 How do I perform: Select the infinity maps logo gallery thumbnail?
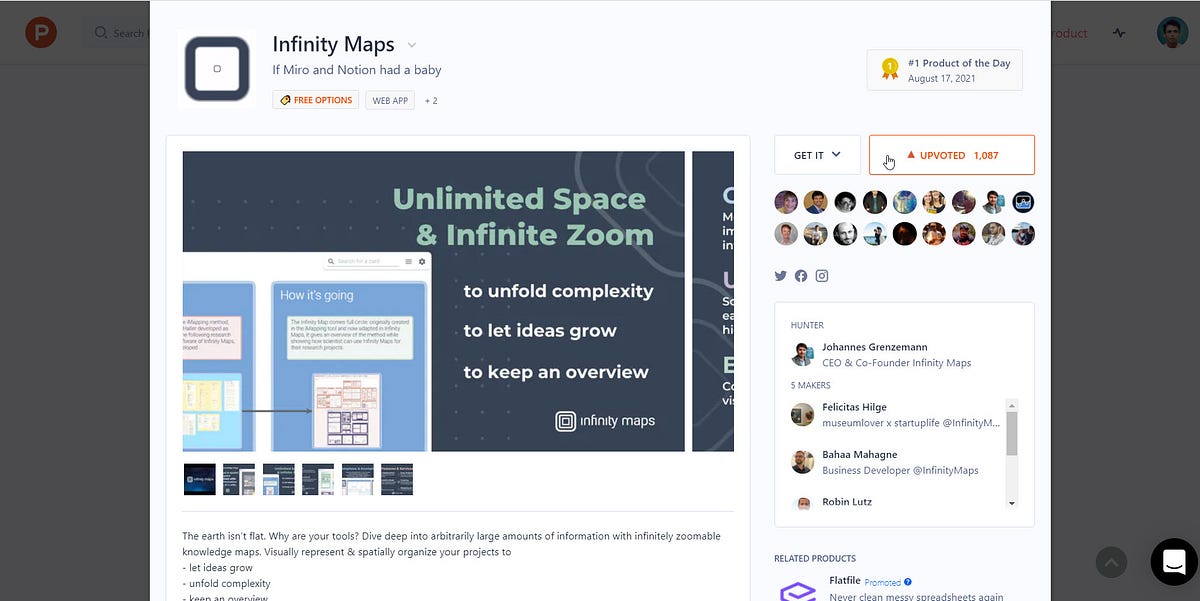tap(200, 479)
